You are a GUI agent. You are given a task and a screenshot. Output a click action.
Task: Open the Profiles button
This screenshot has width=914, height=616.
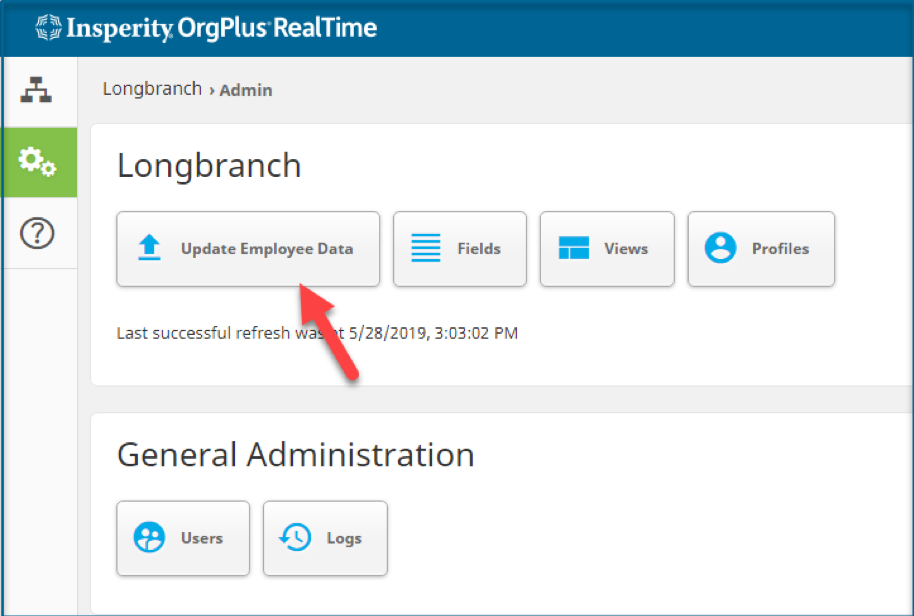(x=761, y=249)
